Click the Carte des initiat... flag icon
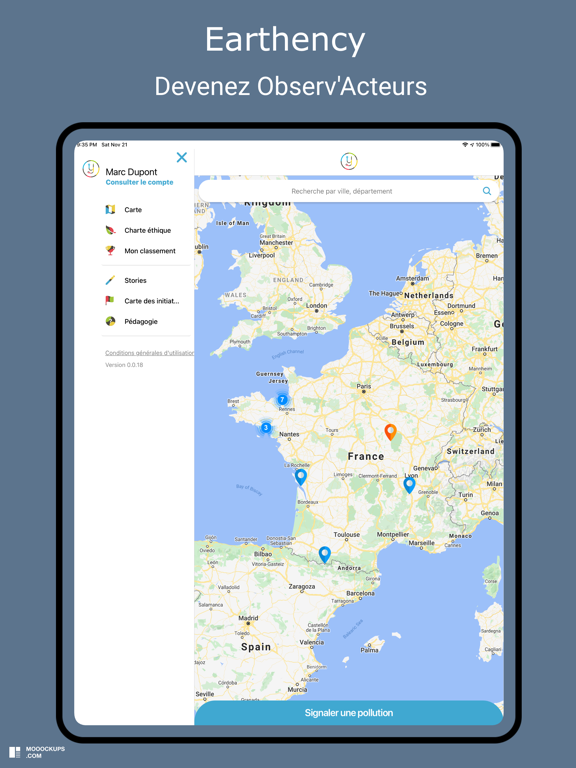The image size is (576, 768). click(x=110, y=301)
